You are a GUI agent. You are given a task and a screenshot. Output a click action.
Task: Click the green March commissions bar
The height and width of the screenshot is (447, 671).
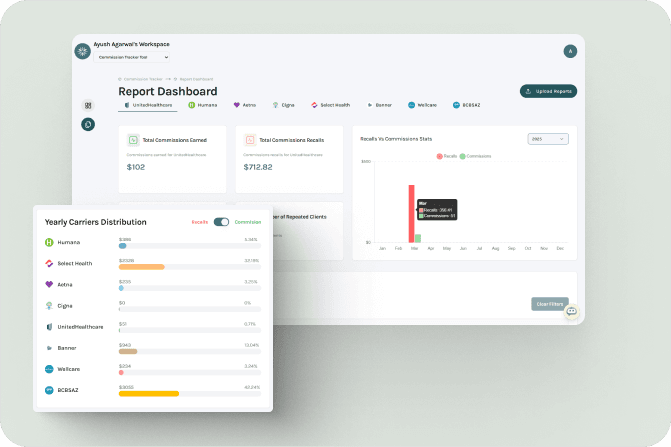[x=418, y=239]
